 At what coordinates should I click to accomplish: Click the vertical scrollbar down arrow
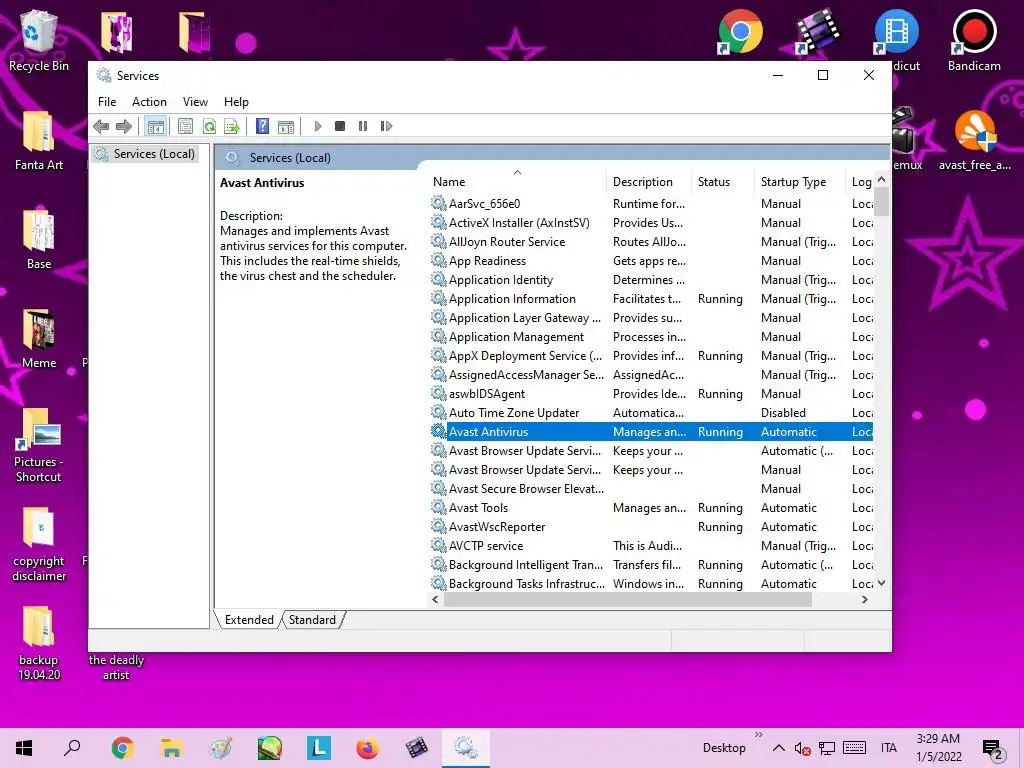tap(882, 583)
